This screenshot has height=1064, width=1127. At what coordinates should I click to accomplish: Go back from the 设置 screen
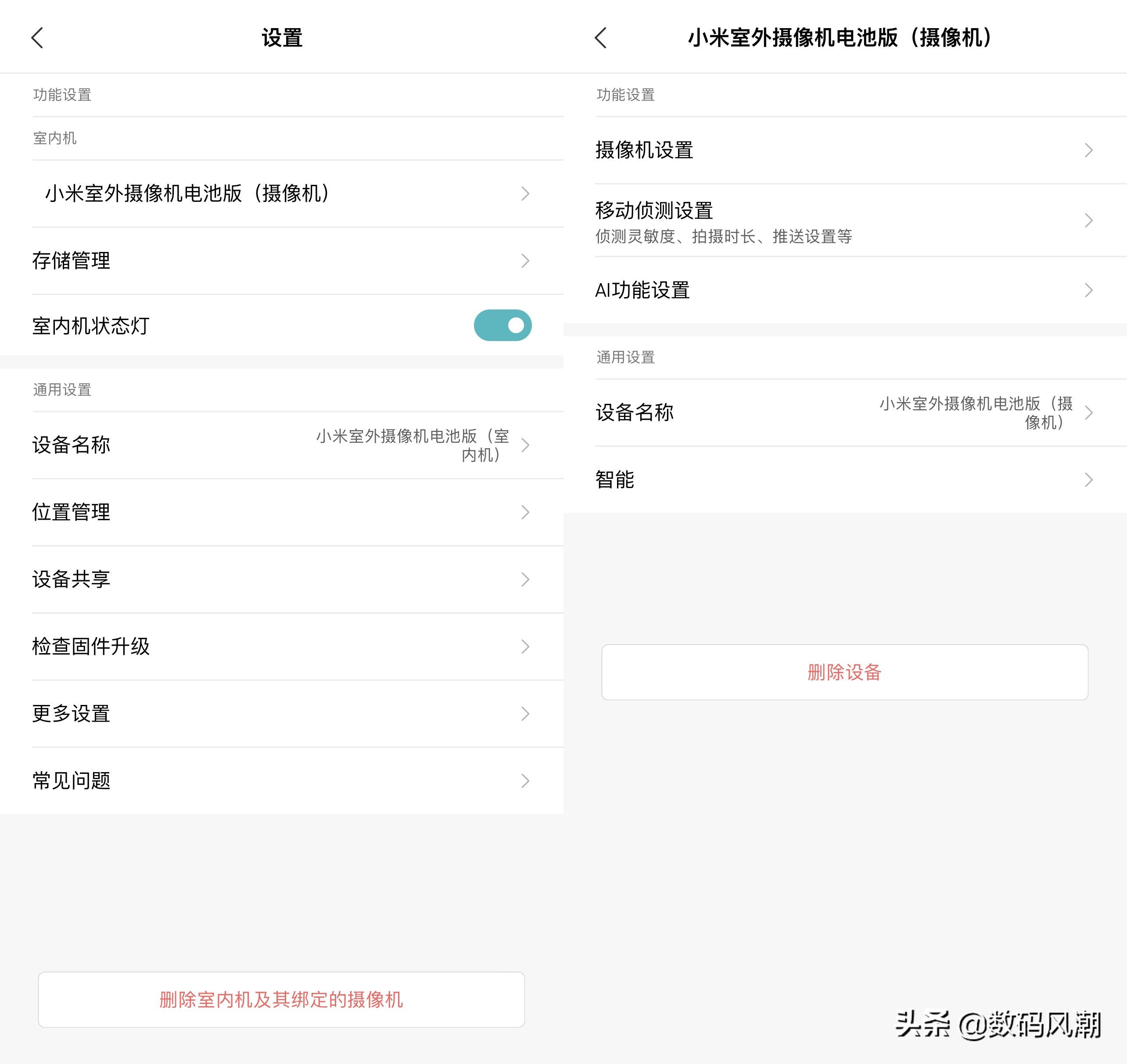(x=37, y=38)
